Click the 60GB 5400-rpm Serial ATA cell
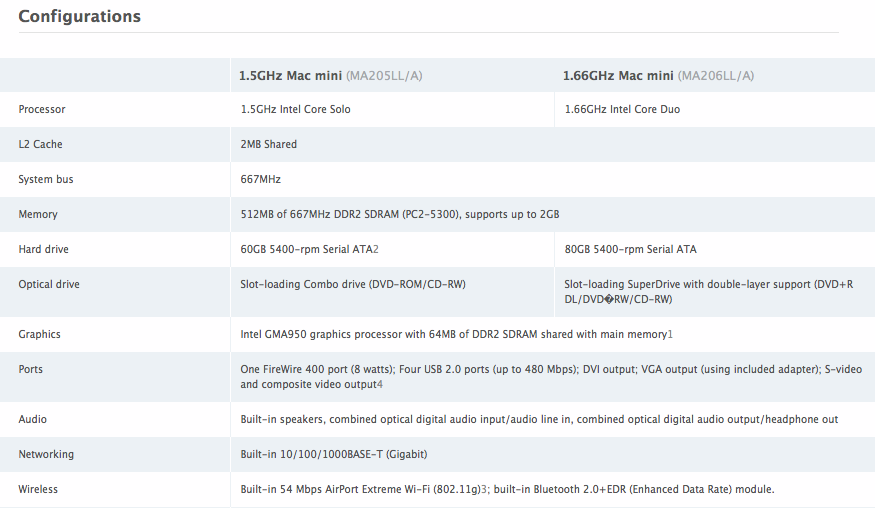The image size is (875, 508). 309,250
